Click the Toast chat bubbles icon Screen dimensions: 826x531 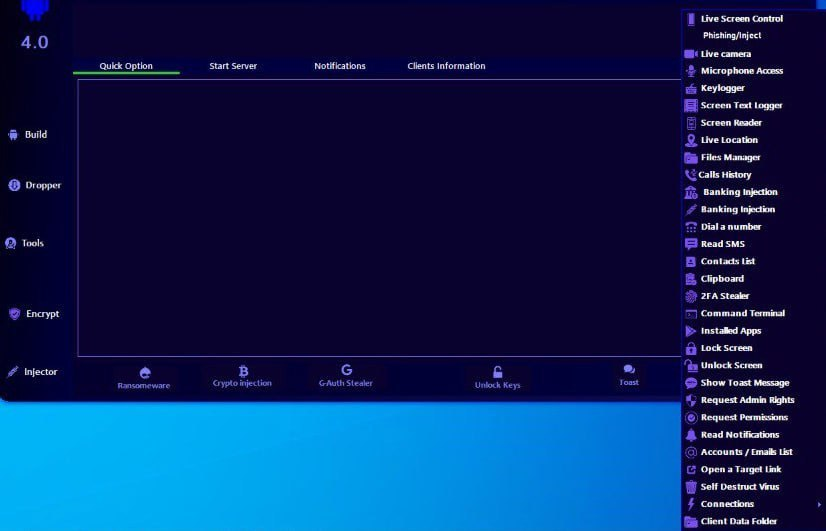(x=628, y=370)
